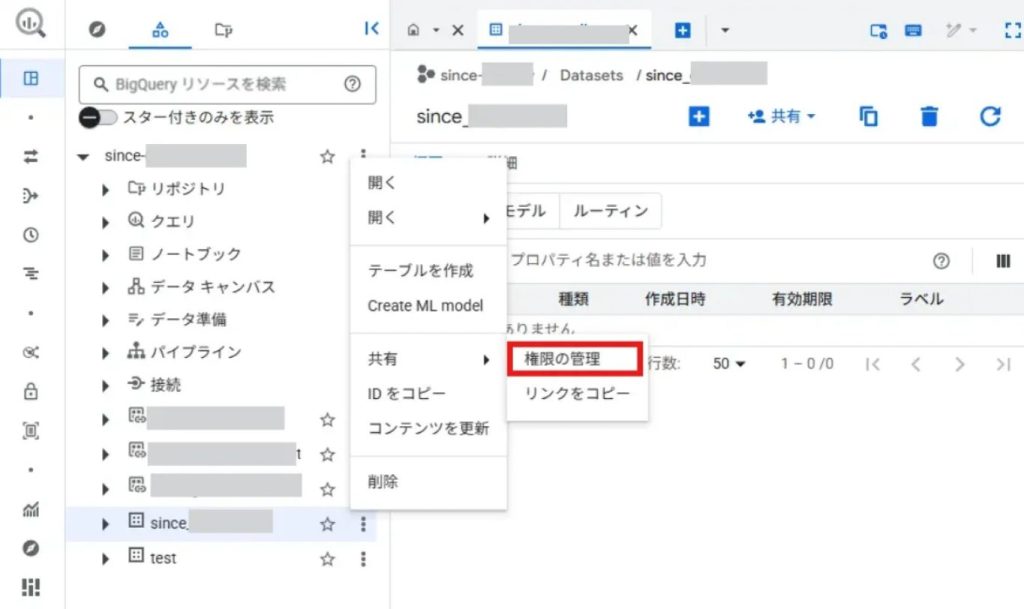This screenshot has width=1024, height=609.
Task: Open the scheduled queries clock icon in sidebar
Action: pyautogui.click(x=31, y=235)
